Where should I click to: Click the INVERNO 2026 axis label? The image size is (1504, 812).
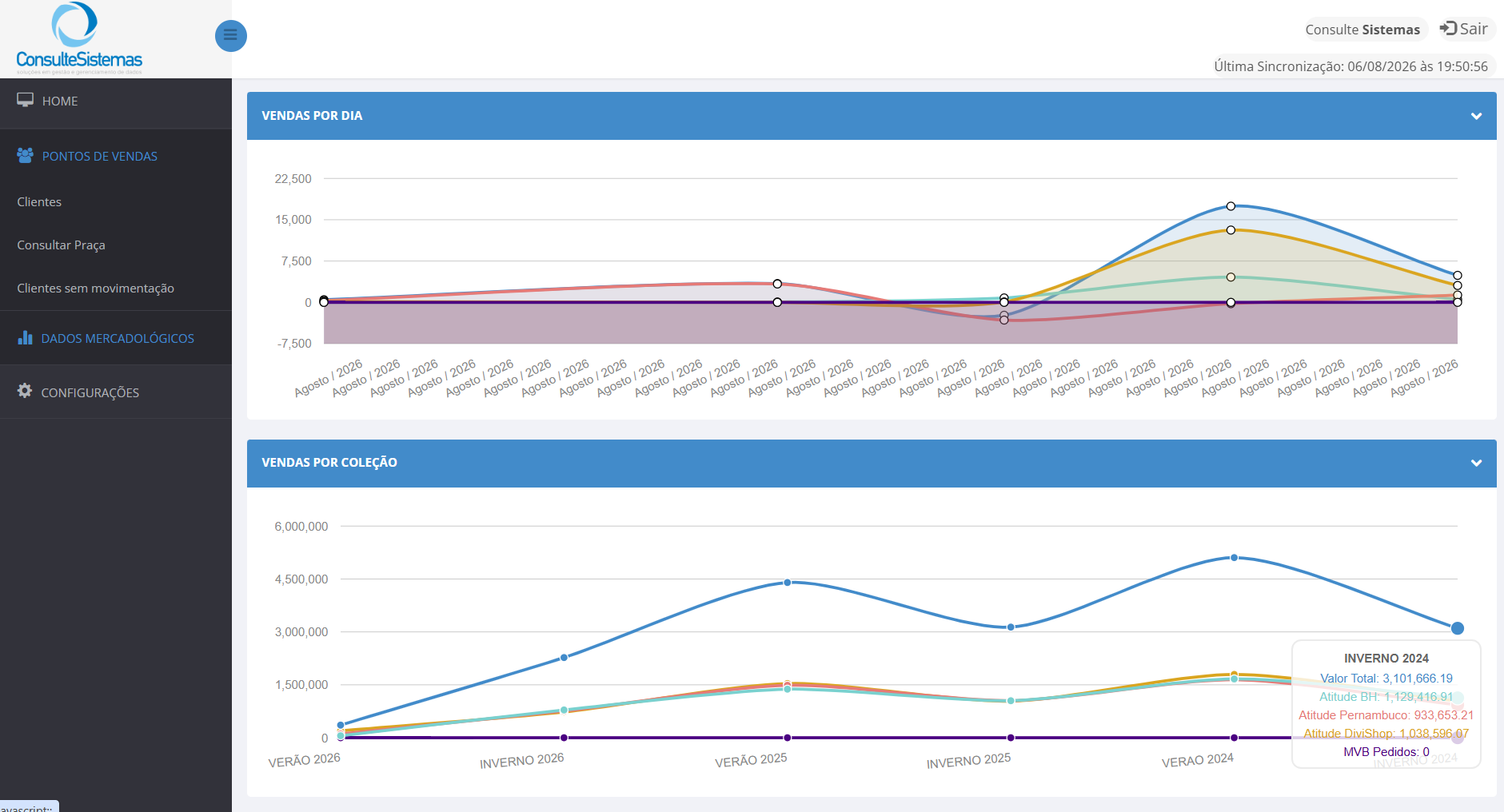pos(522,761)
